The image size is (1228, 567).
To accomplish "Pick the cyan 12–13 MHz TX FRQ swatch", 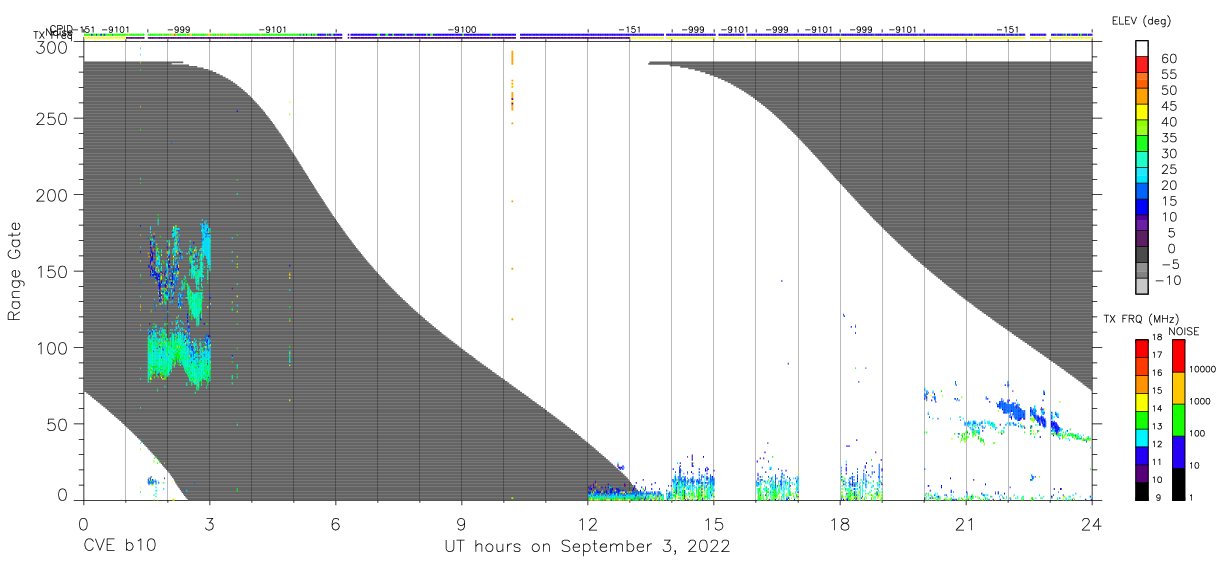I will pyautogui.click(x=1142, y=437).
